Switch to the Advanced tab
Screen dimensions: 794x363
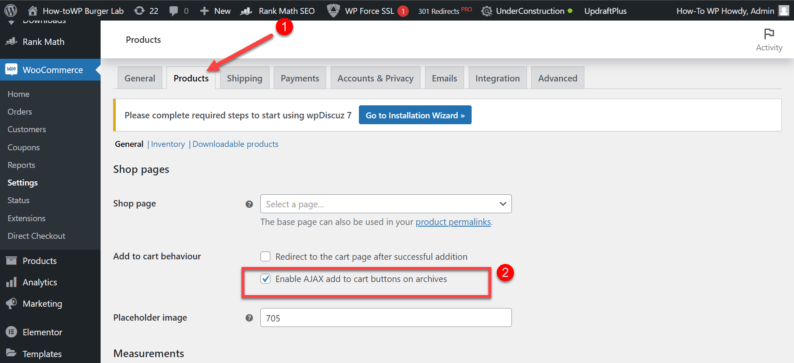tap(558, 78)
